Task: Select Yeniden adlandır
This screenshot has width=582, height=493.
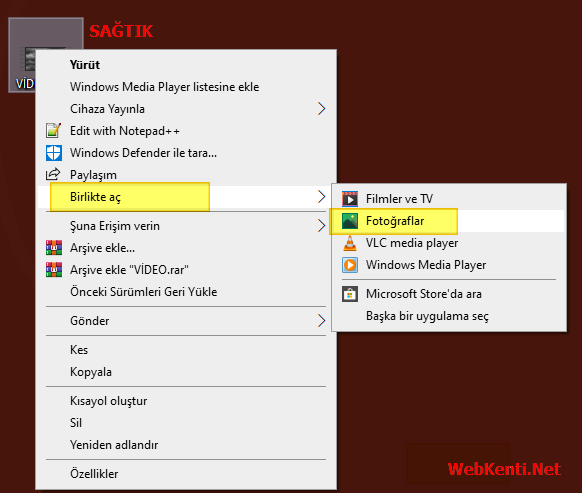Action: tap(186, 445)
